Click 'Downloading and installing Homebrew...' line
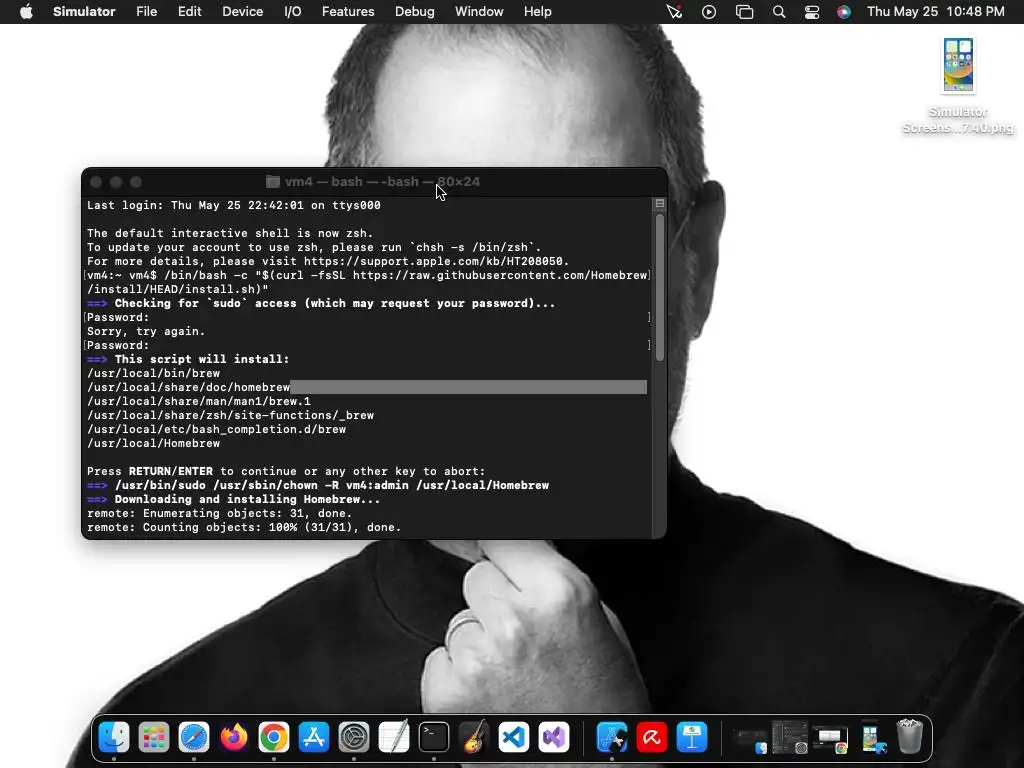The image size is (1024, 768). 247,500
